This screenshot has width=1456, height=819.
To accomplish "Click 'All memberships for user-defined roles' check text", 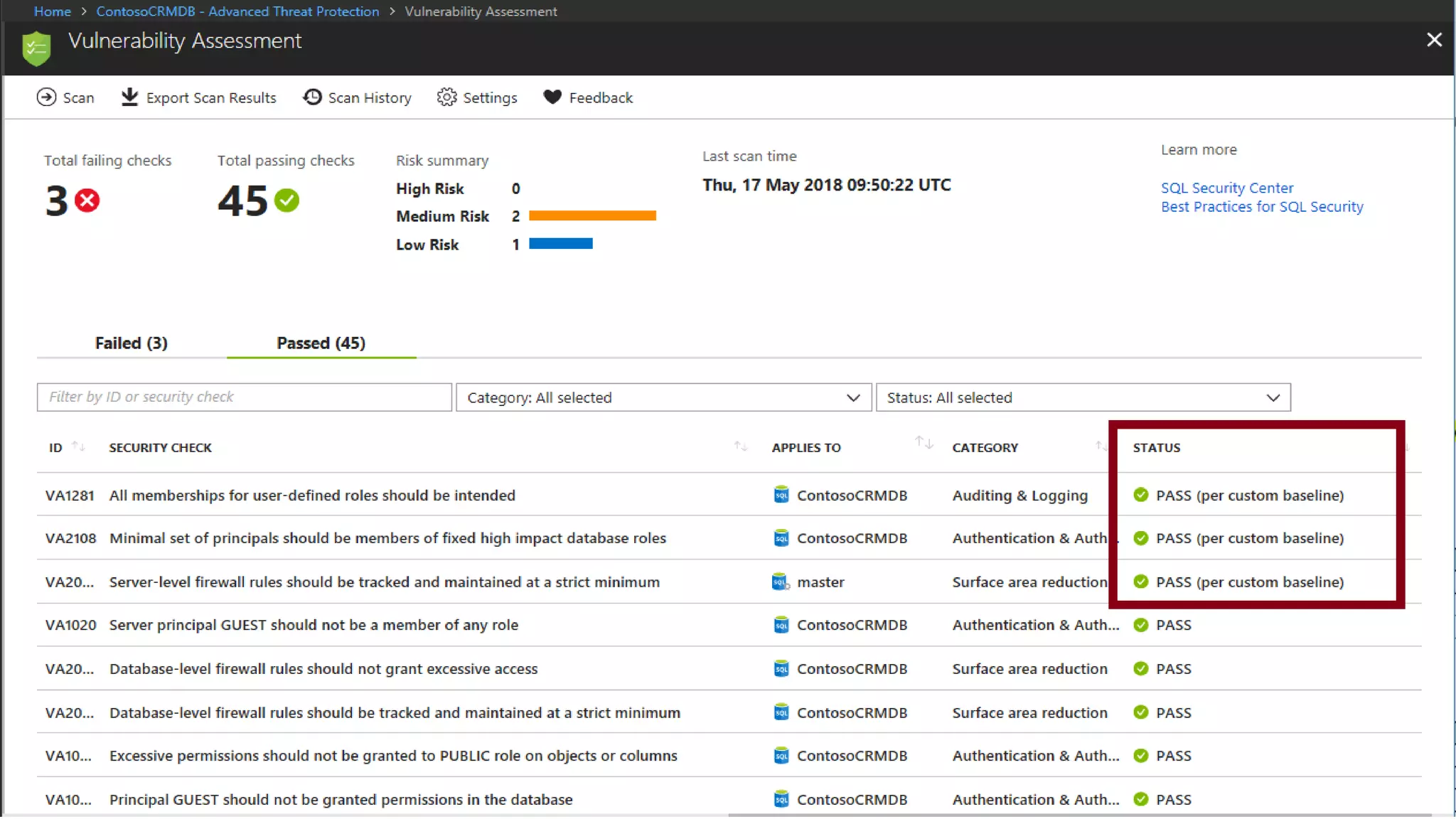I will point(312,496).
